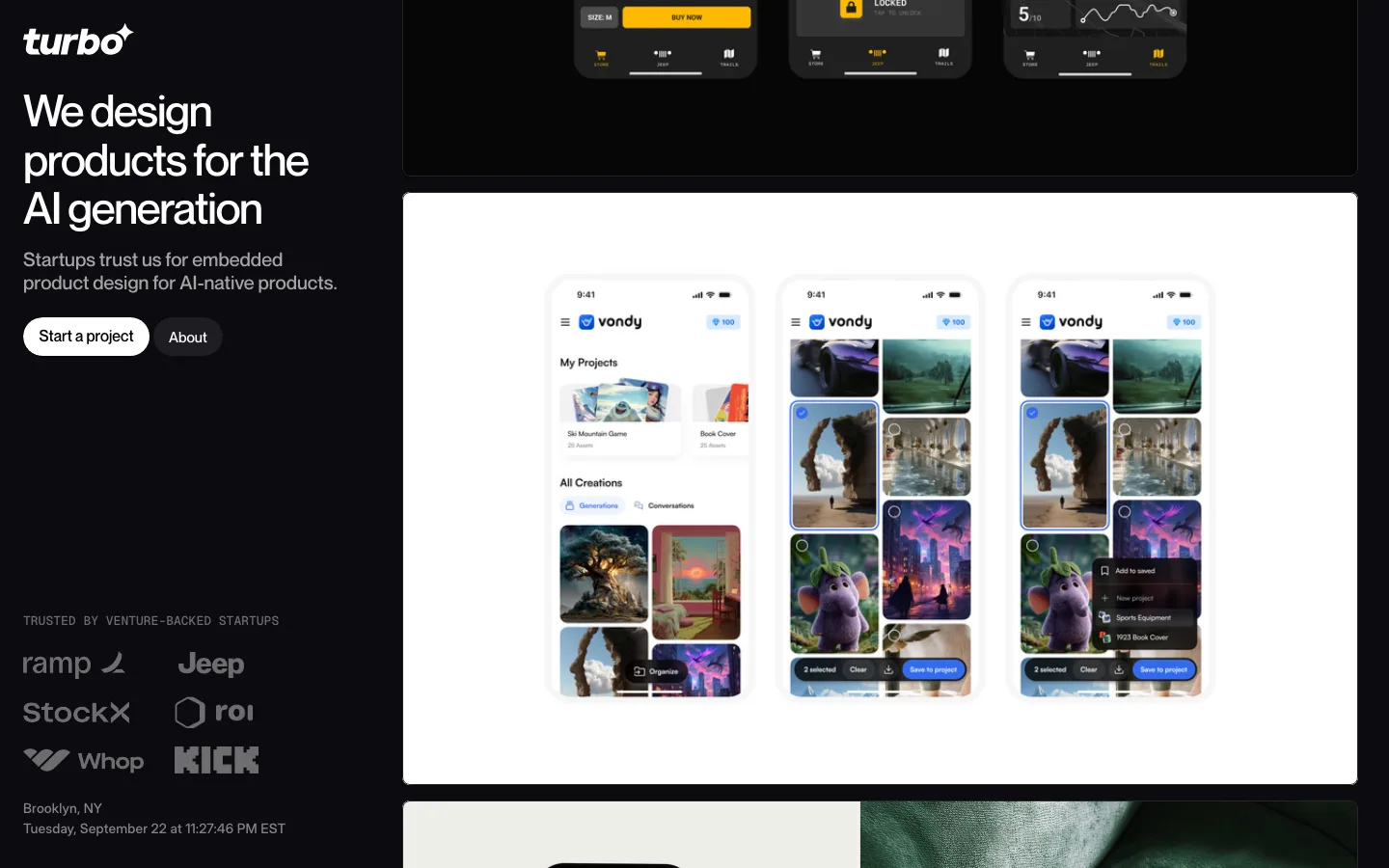The width and height of the screenshot is (1389, 868).
Task: Choose Add to saved in the popup menu
Action: pos(1145,571)
